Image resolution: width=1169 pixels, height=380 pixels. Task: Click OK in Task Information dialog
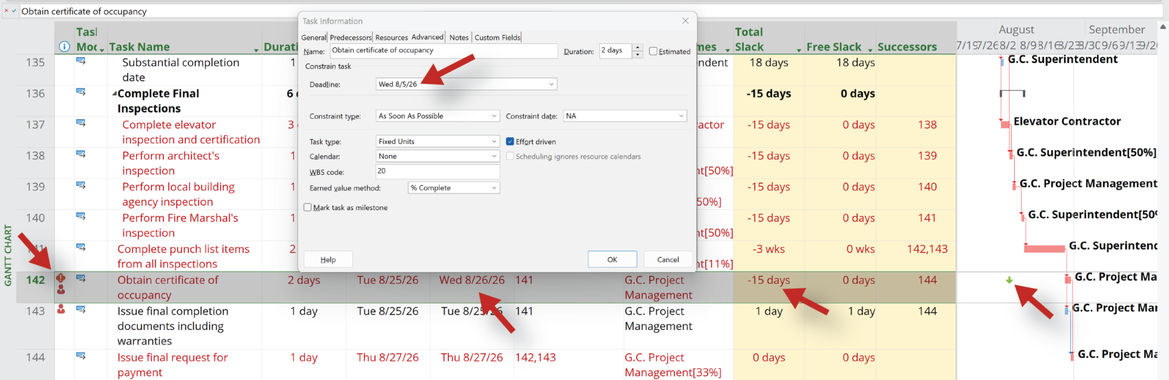(612, 259)
